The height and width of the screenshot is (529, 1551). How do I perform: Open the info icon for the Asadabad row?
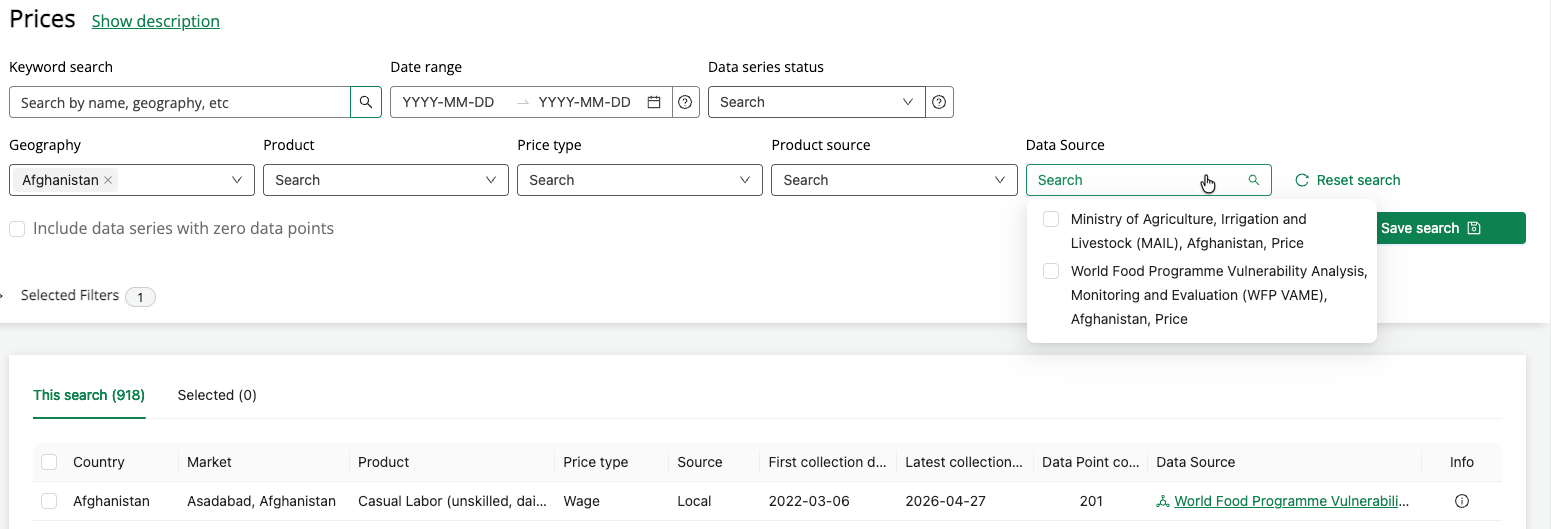click(x=1462, y=501)
